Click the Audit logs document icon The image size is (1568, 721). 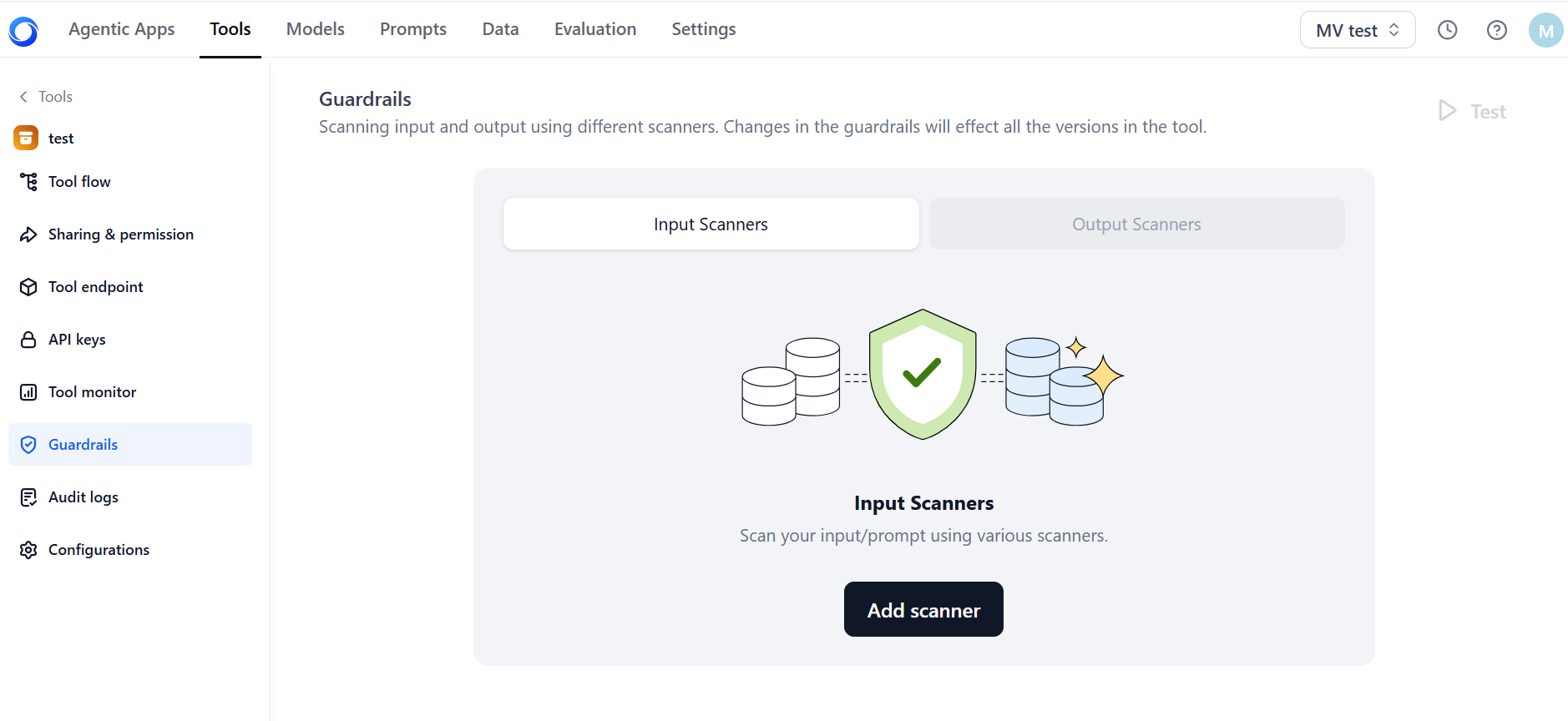[x=28, y=497]
